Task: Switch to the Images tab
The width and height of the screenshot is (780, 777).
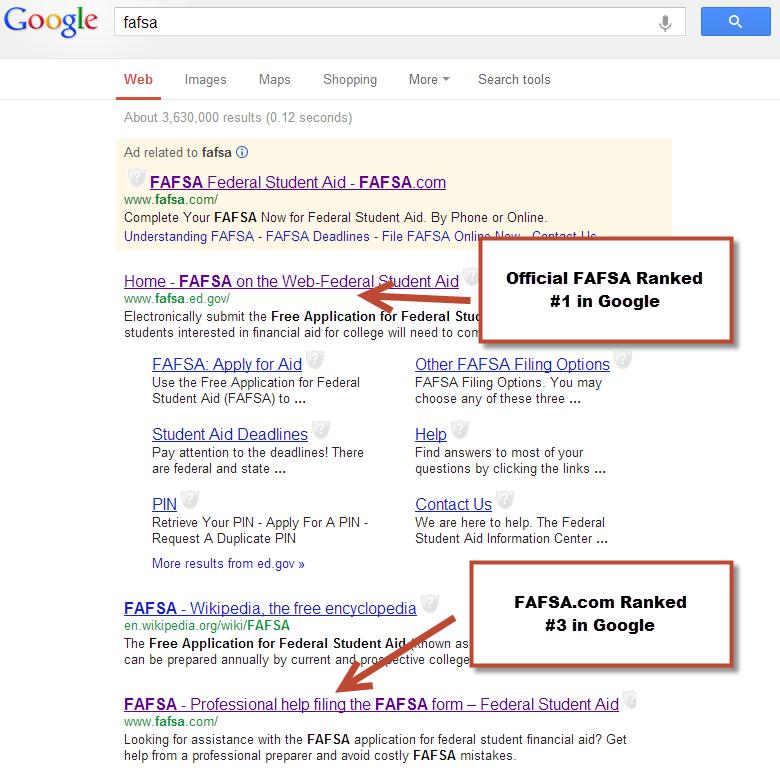Action: point(205,80)
